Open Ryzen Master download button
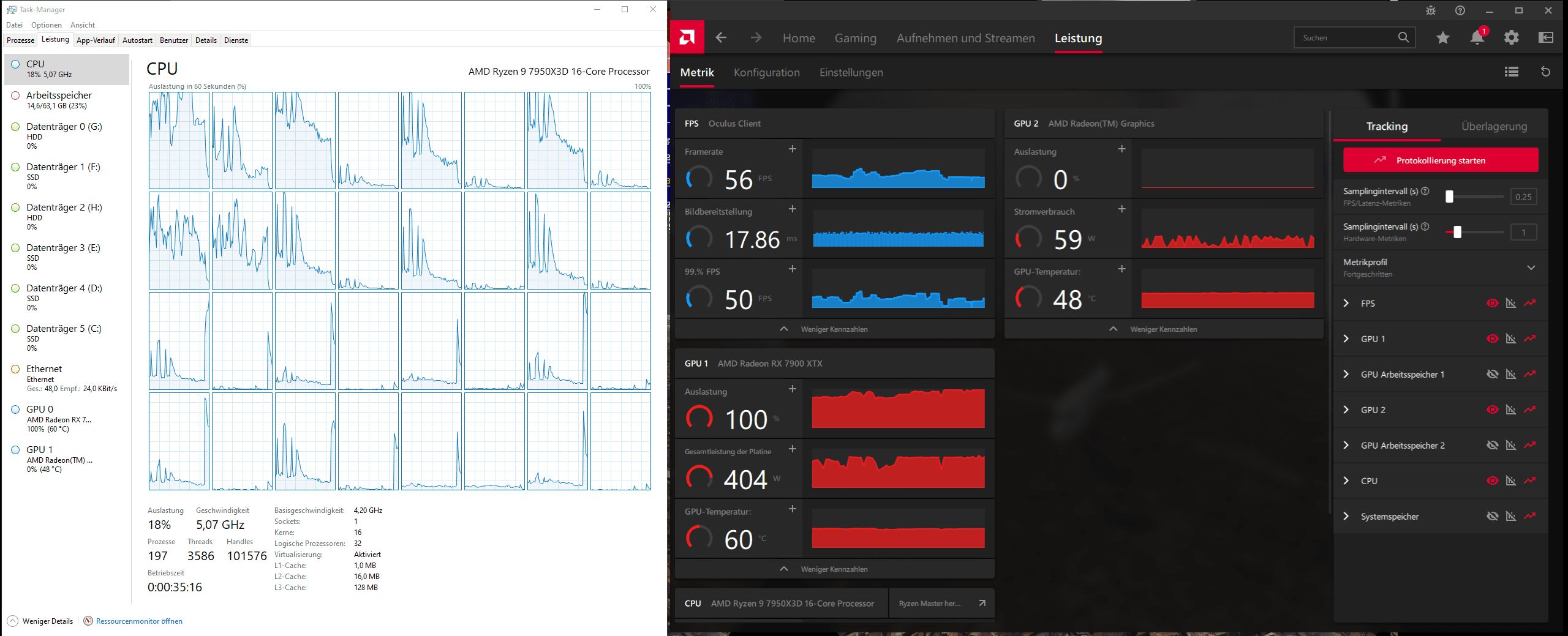 [941, 604]
